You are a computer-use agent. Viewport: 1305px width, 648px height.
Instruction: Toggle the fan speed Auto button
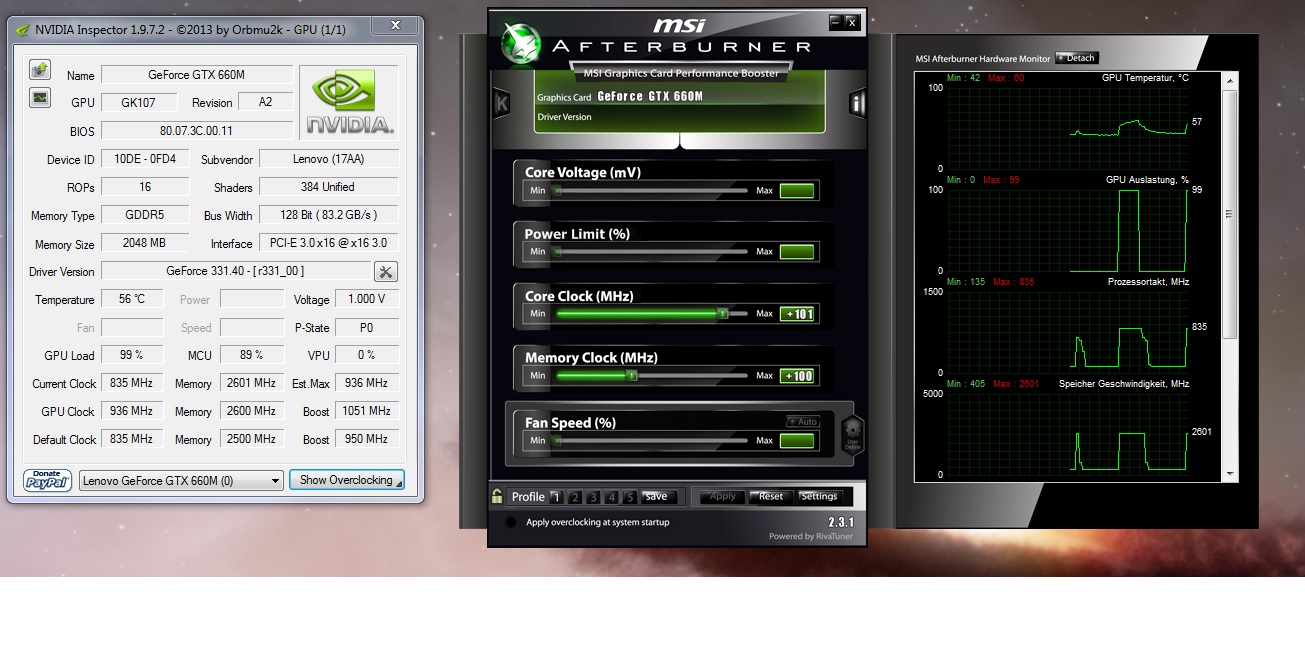tap(802, 421)
